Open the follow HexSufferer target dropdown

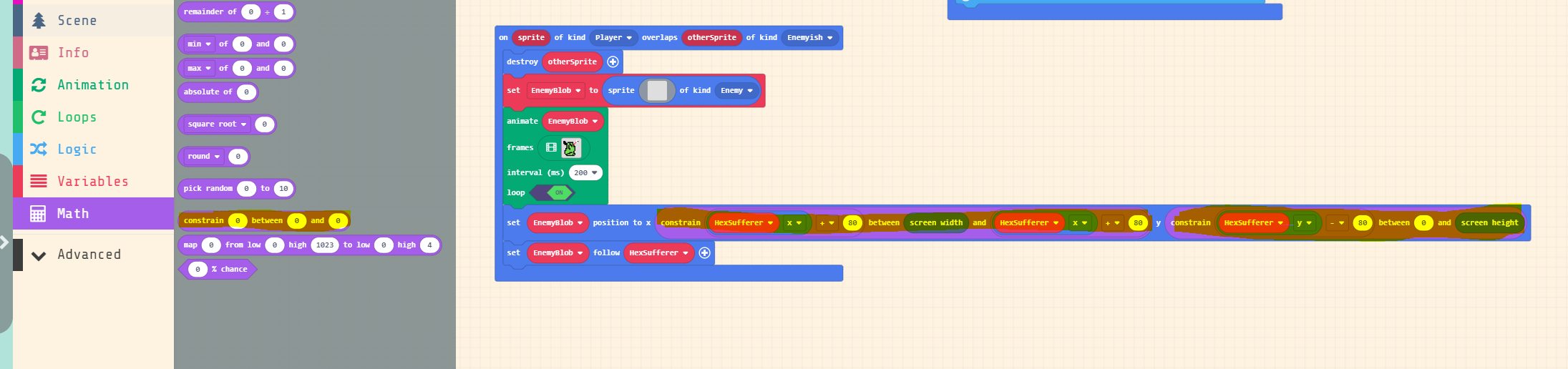click(658, 252)
